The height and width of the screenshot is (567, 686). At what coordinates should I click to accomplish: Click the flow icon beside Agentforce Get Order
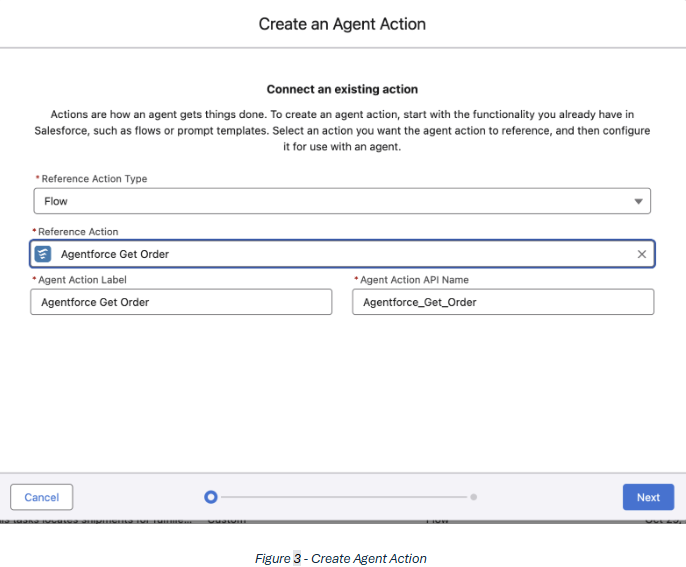43,254
